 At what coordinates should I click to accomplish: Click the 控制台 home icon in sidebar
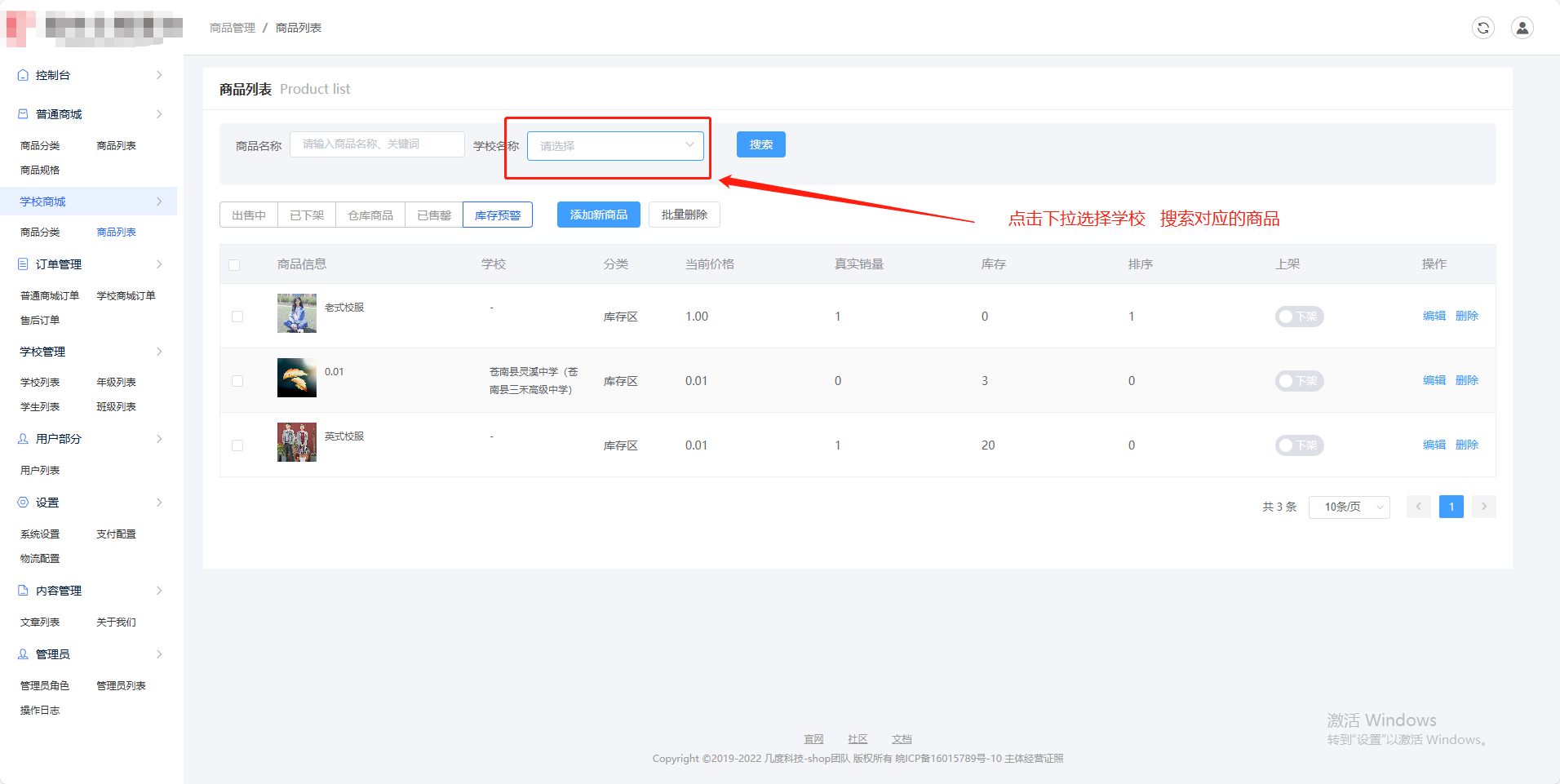tap(23, 75)
